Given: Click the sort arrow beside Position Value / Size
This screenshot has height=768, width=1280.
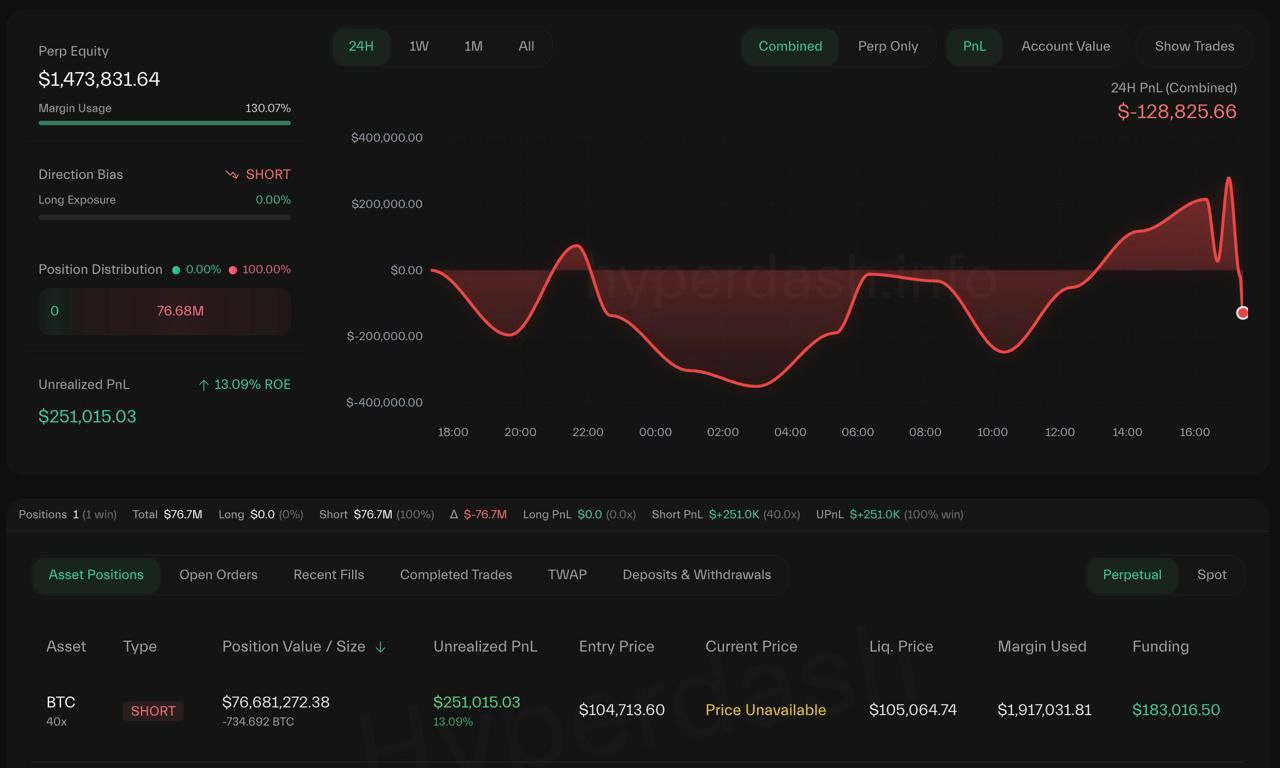Looking at the screenshot, I should click(380, 647).
